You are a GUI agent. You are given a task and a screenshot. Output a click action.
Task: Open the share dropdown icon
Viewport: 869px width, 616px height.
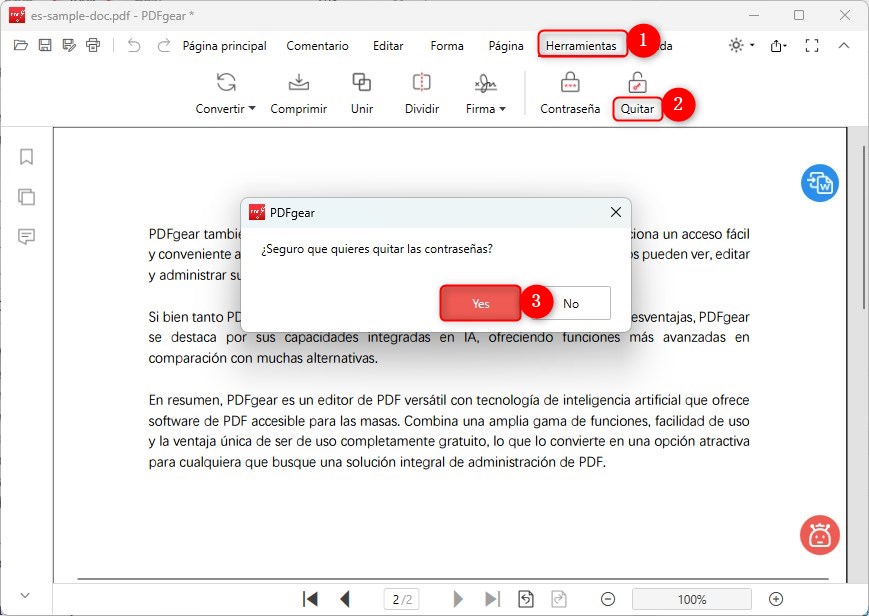pos(779,45)
